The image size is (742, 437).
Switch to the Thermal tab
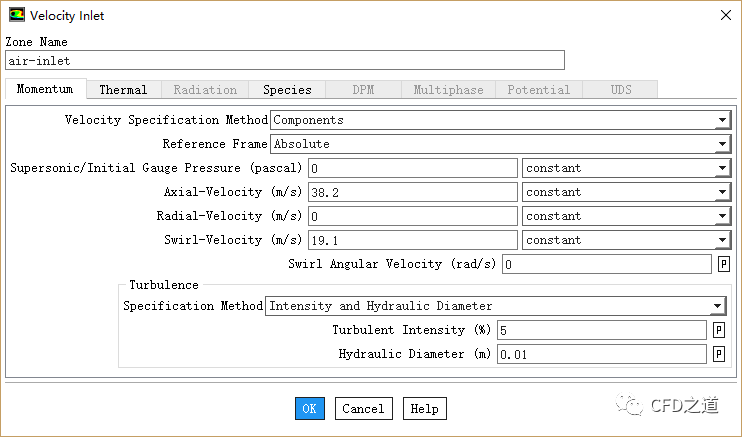[123, 90]
